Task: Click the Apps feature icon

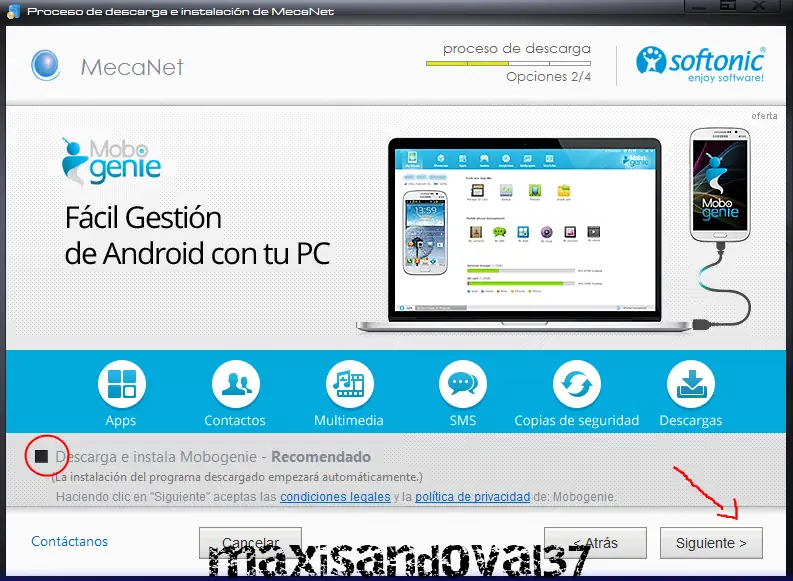Action: coord(121,384)
